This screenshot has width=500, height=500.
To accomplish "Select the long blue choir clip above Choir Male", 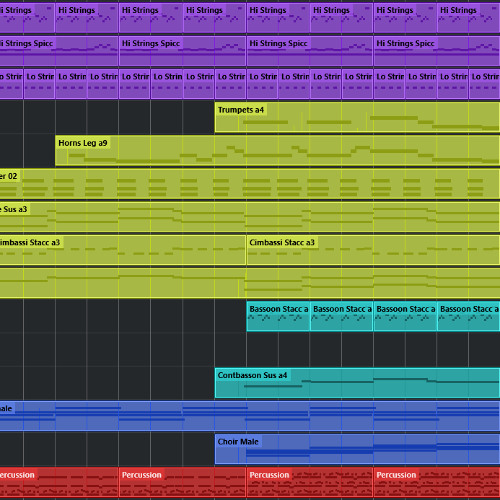I will tap(250, 416).
